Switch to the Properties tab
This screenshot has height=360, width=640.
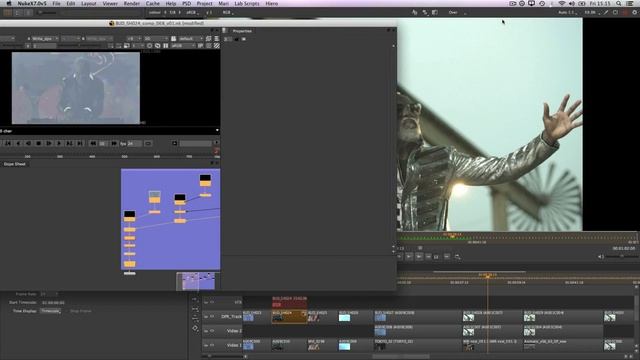[242, 31]
